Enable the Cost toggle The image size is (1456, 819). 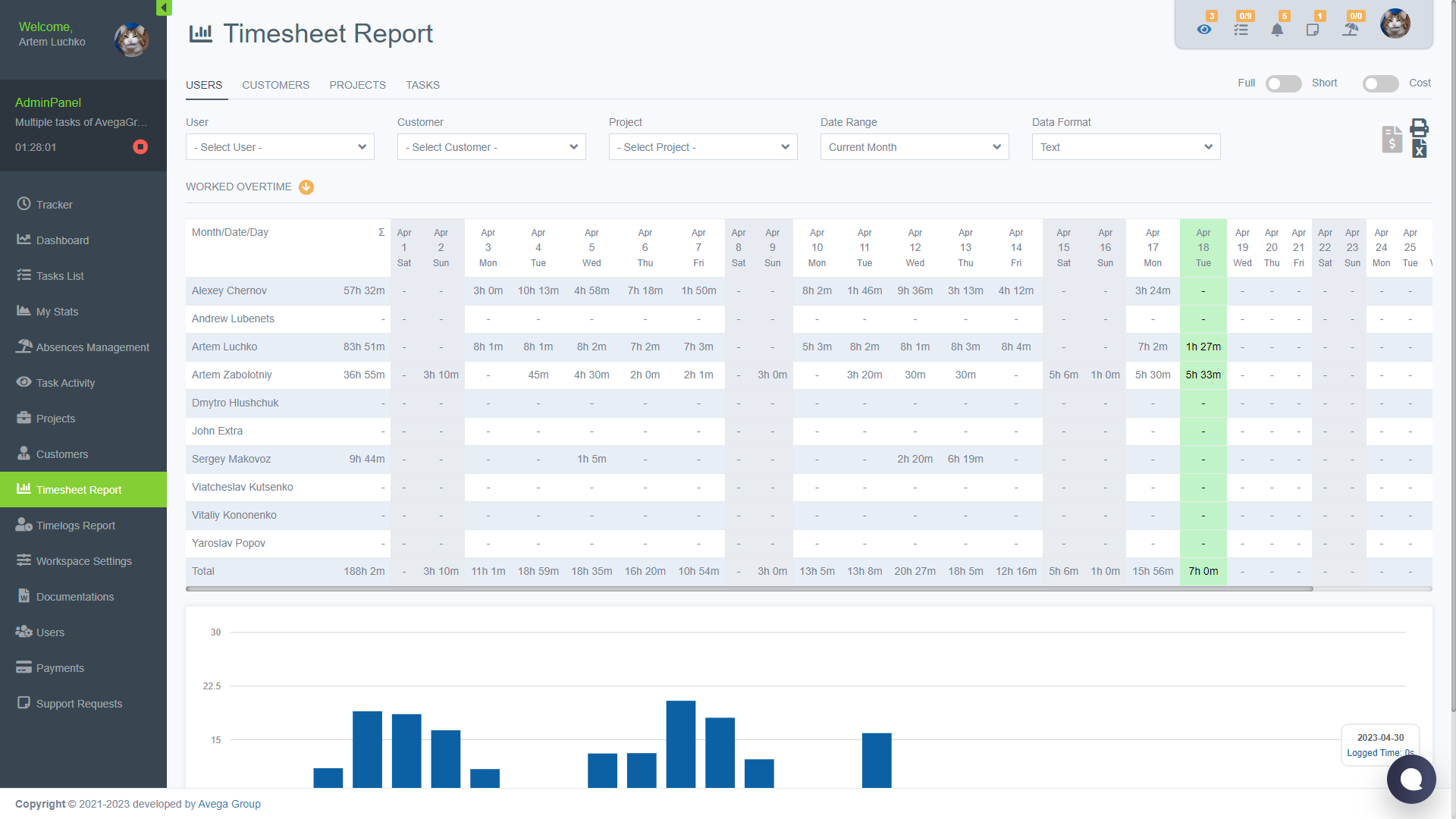(x=1380, y=83)
